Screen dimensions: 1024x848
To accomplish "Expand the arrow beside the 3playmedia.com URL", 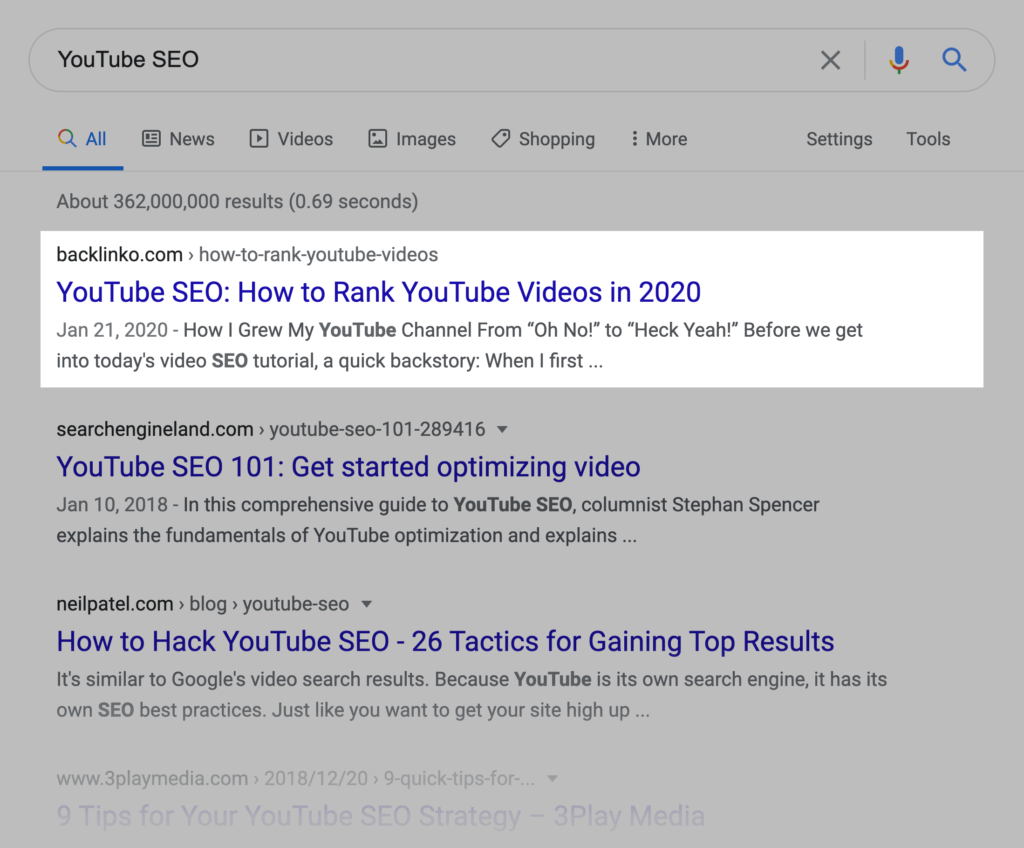I will pyautogui.click(x=553, y=778).
